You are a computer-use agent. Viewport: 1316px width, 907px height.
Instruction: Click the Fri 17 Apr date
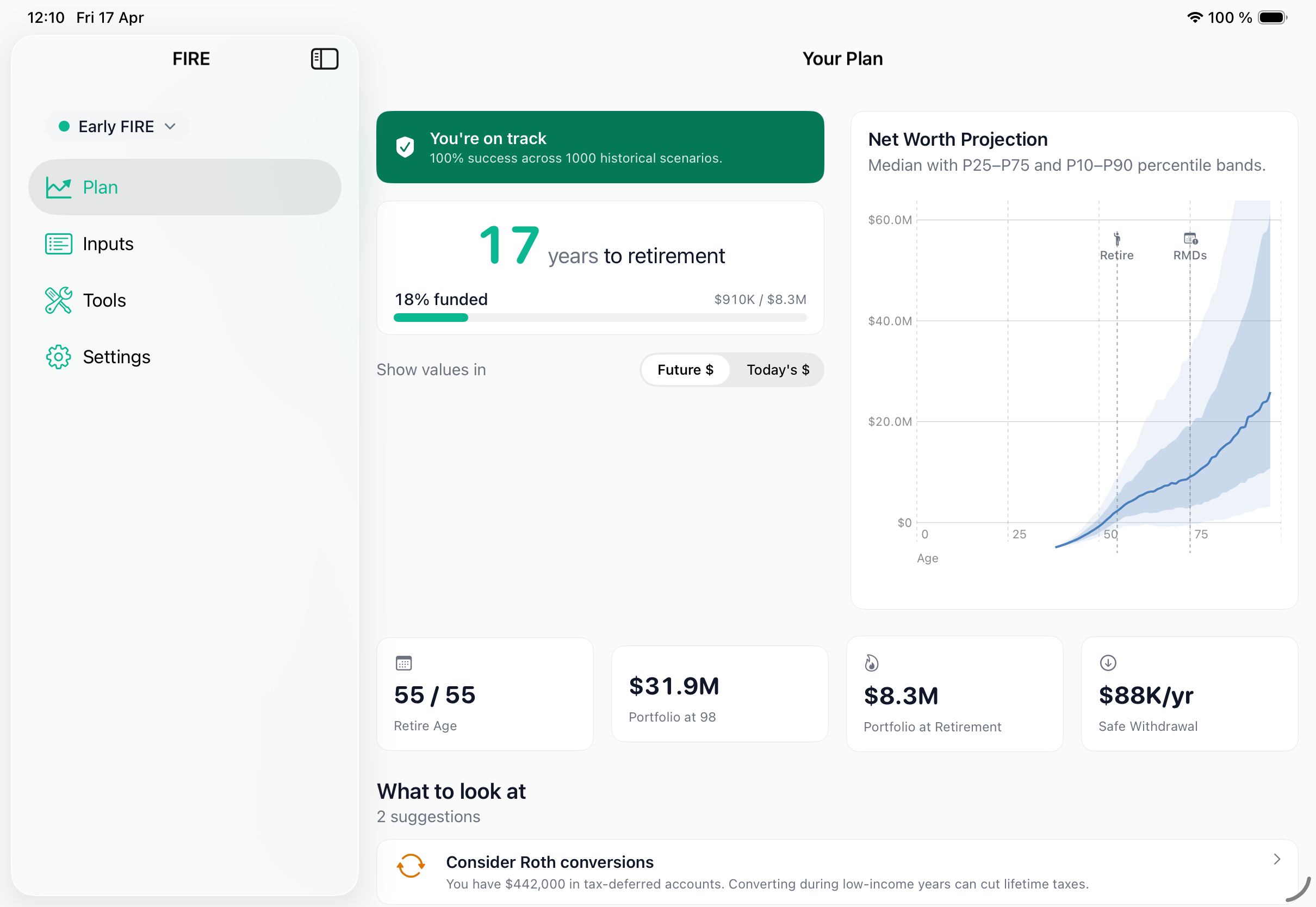pyautogui.click(x=110, y=17)
